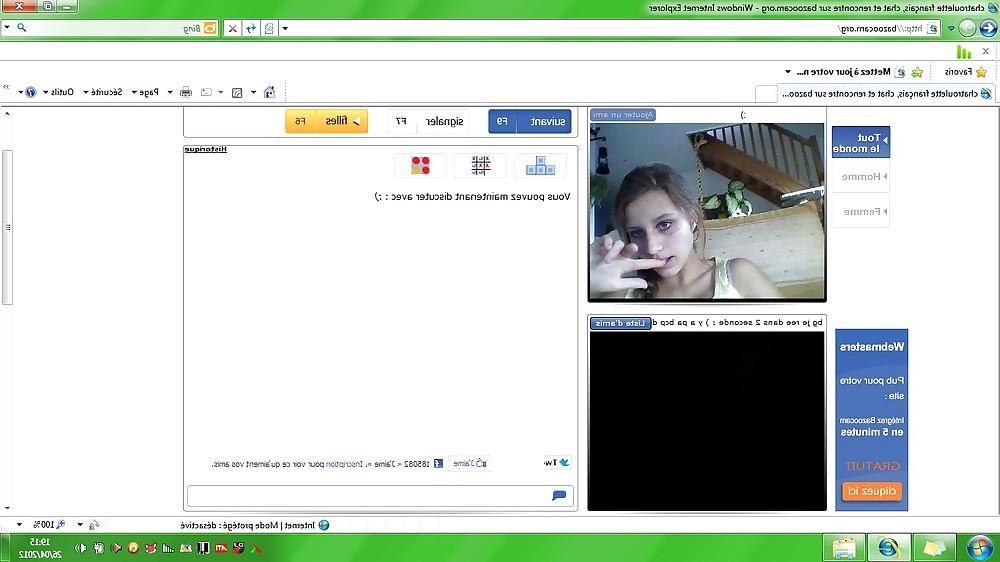Click the signaler button
This screenshot has height=562, width=1000.
point(429,121)
